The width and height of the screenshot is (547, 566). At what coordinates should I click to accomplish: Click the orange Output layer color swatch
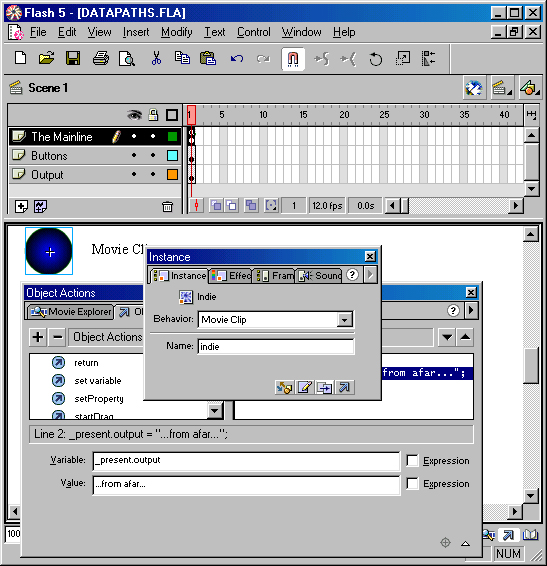pyautogui.click(x=172, y=174)
